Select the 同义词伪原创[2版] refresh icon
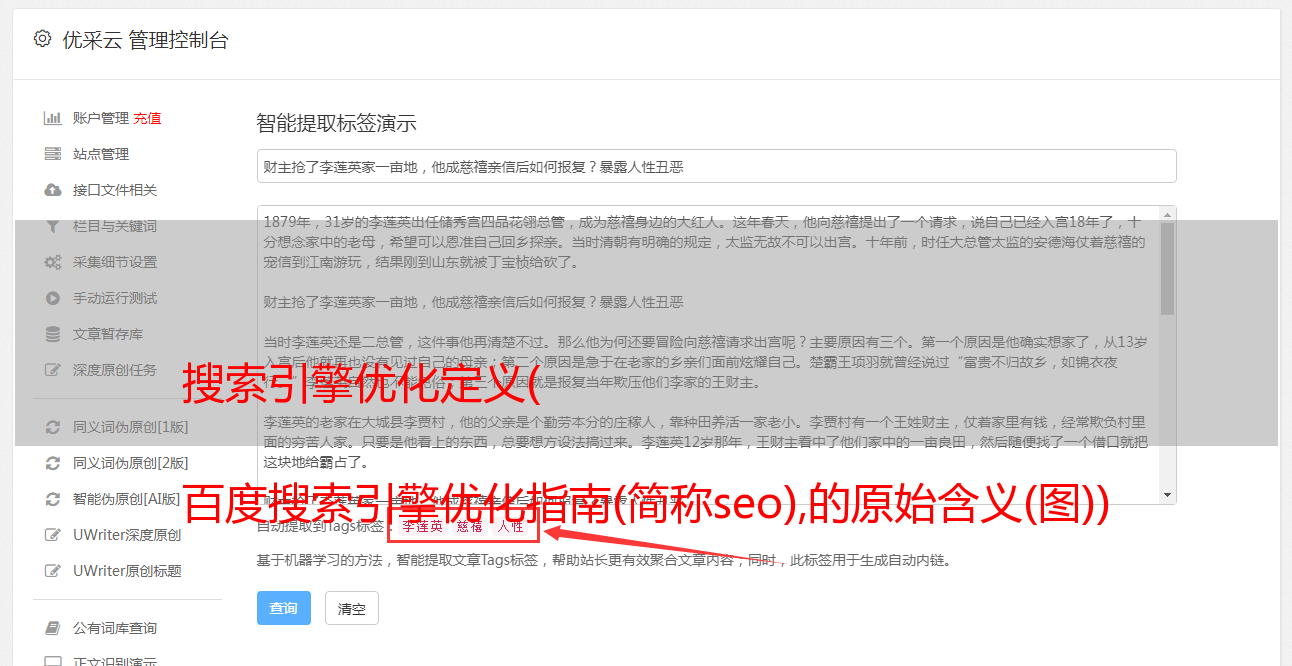 53,463
